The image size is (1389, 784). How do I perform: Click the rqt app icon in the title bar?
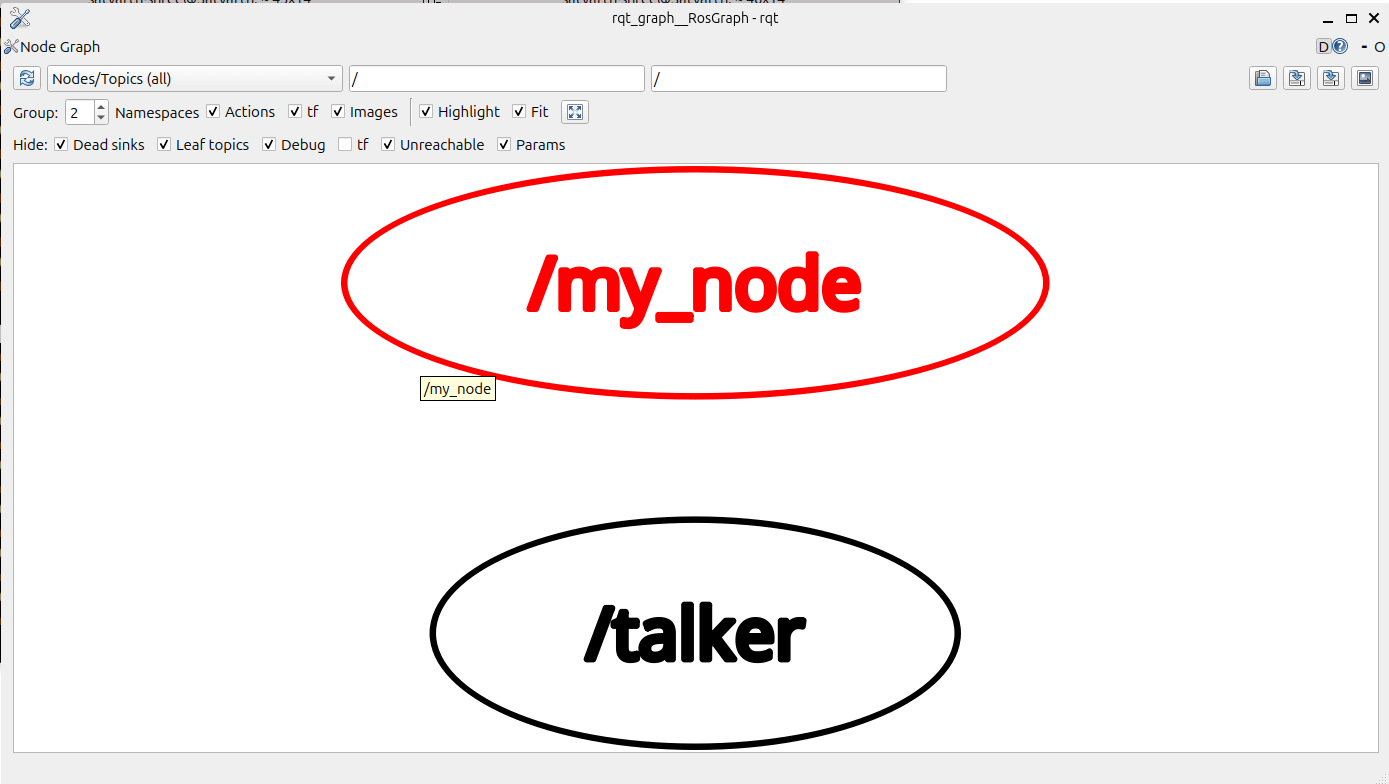coord(19,18)
